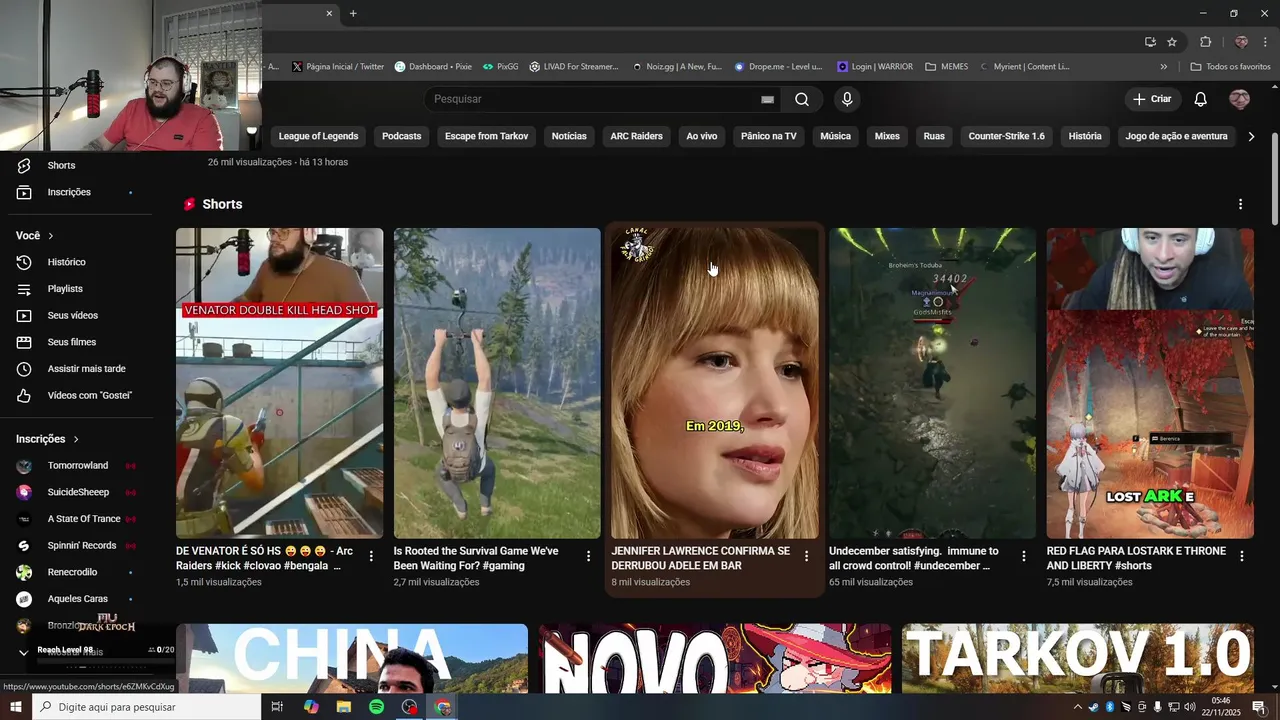Select the League of Legends chip

click(x=318, y=136)
